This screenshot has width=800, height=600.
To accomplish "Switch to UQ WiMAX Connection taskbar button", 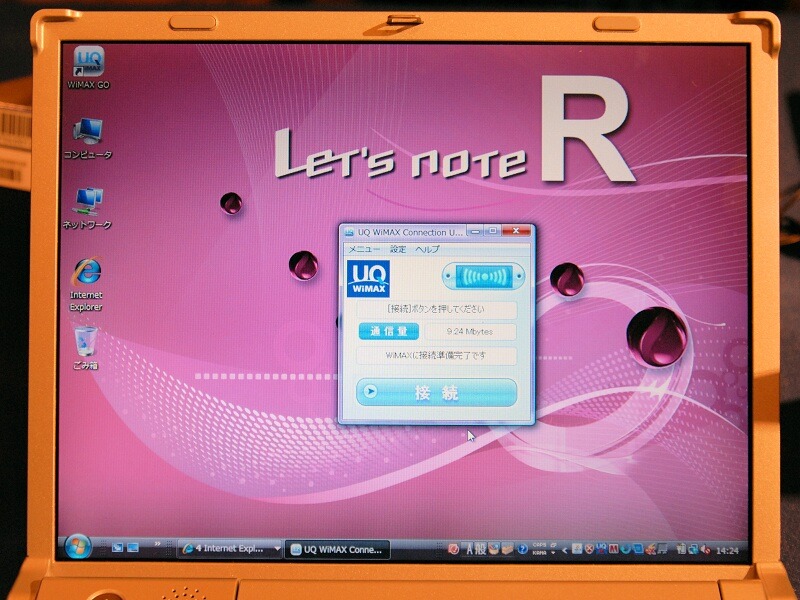I will (x=337, y=549).
